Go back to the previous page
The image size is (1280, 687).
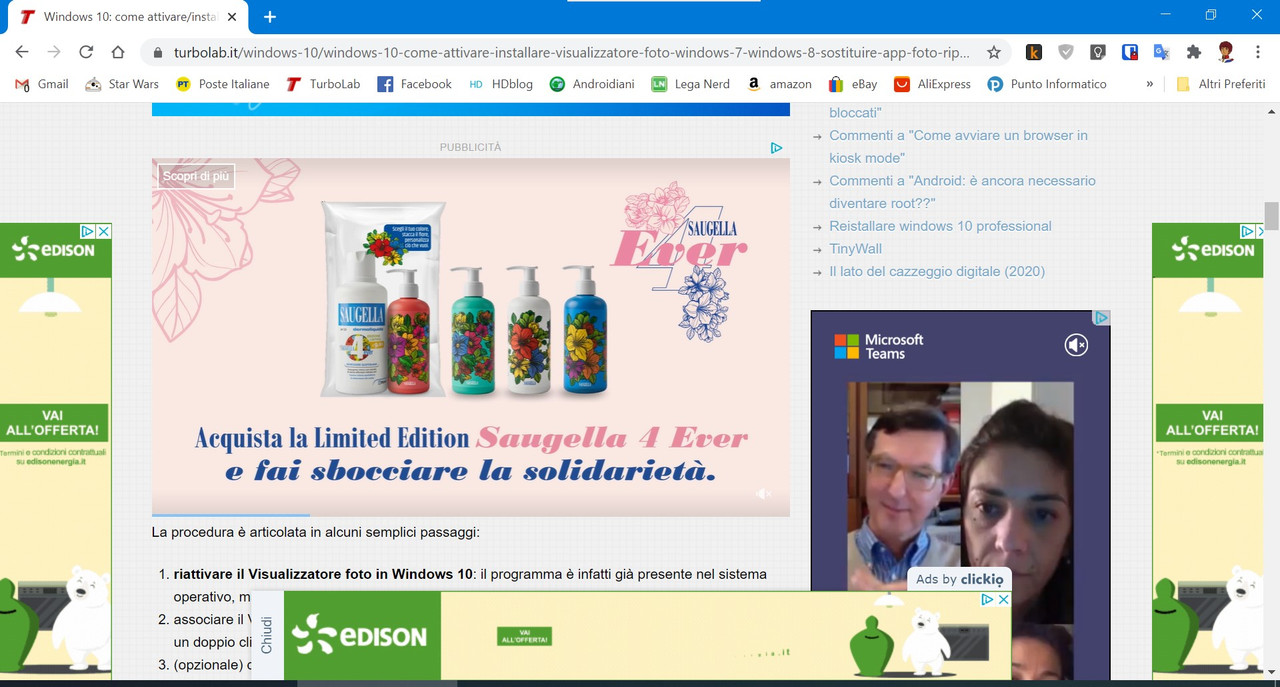pos(22,52)
